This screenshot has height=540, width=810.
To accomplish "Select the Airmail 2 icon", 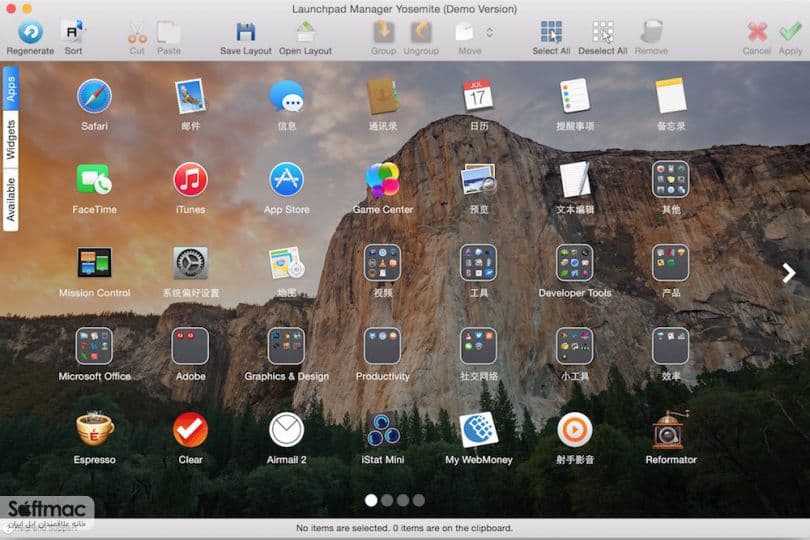I will (x=287, y=429).
